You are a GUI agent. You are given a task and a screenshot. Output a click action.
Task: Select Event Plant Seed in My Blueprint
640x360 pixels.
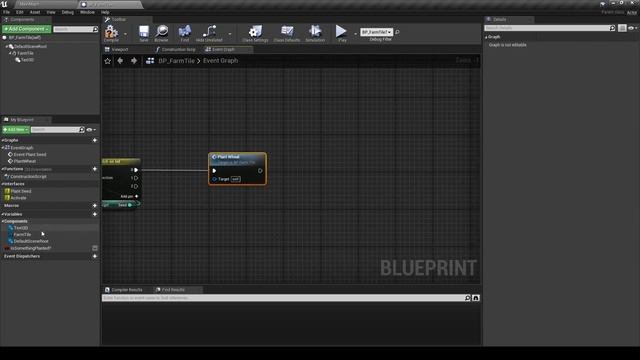pos(30,154)
